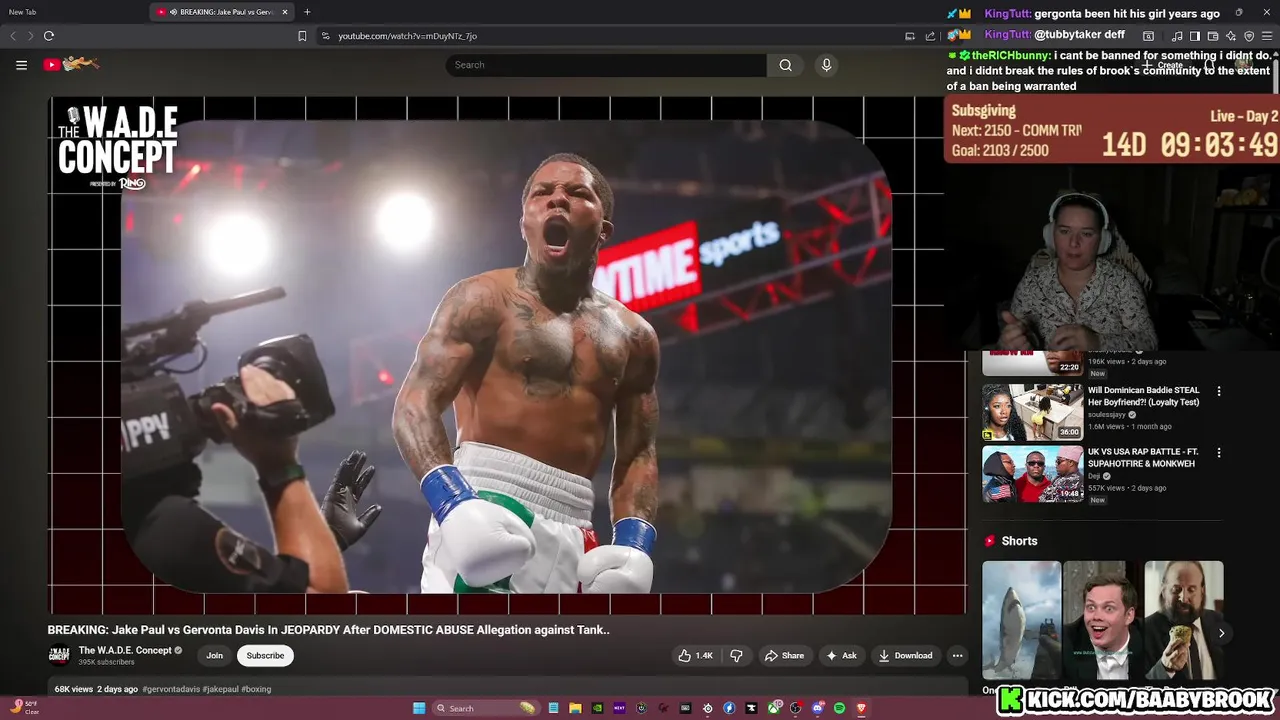Click the #jakepaul hashtag
The width and height of the screenshot is (1280, 720).
220,689
